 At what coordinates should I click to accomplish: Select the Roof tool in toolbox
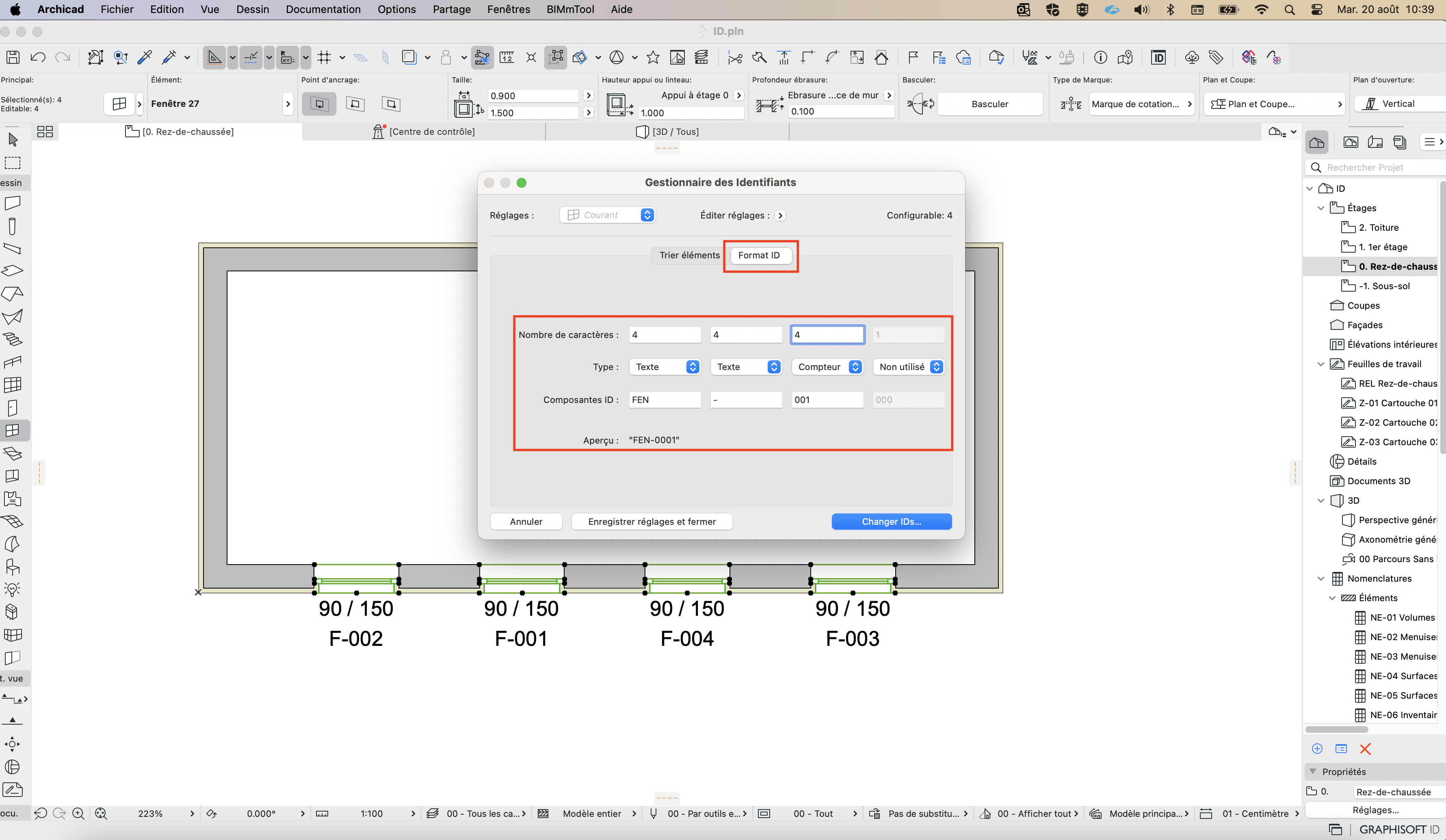[13, 293]
